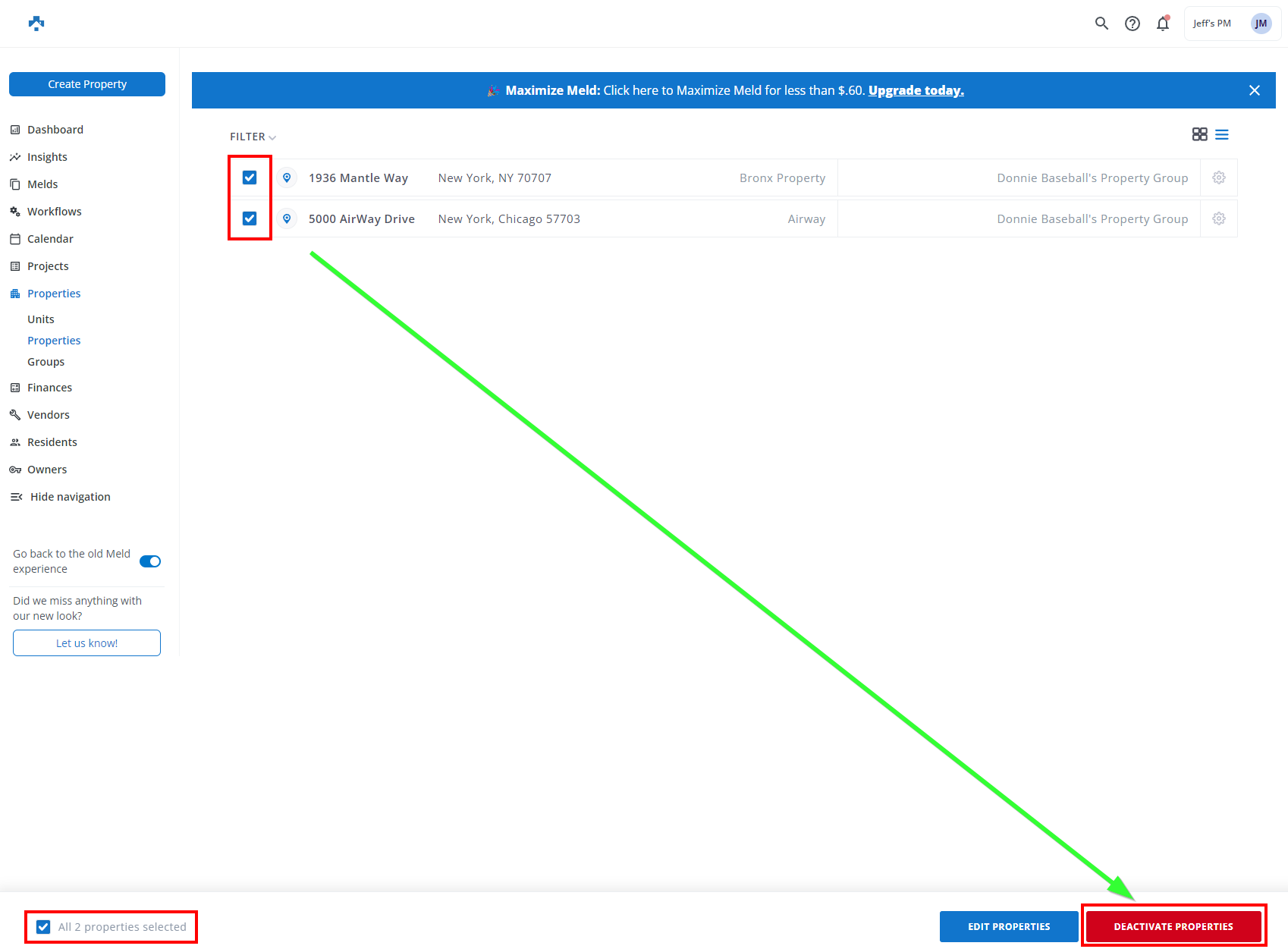The height and width of the screenshot is (949, 1288).
Task: Open the notifications bell
Action: 1162,24
